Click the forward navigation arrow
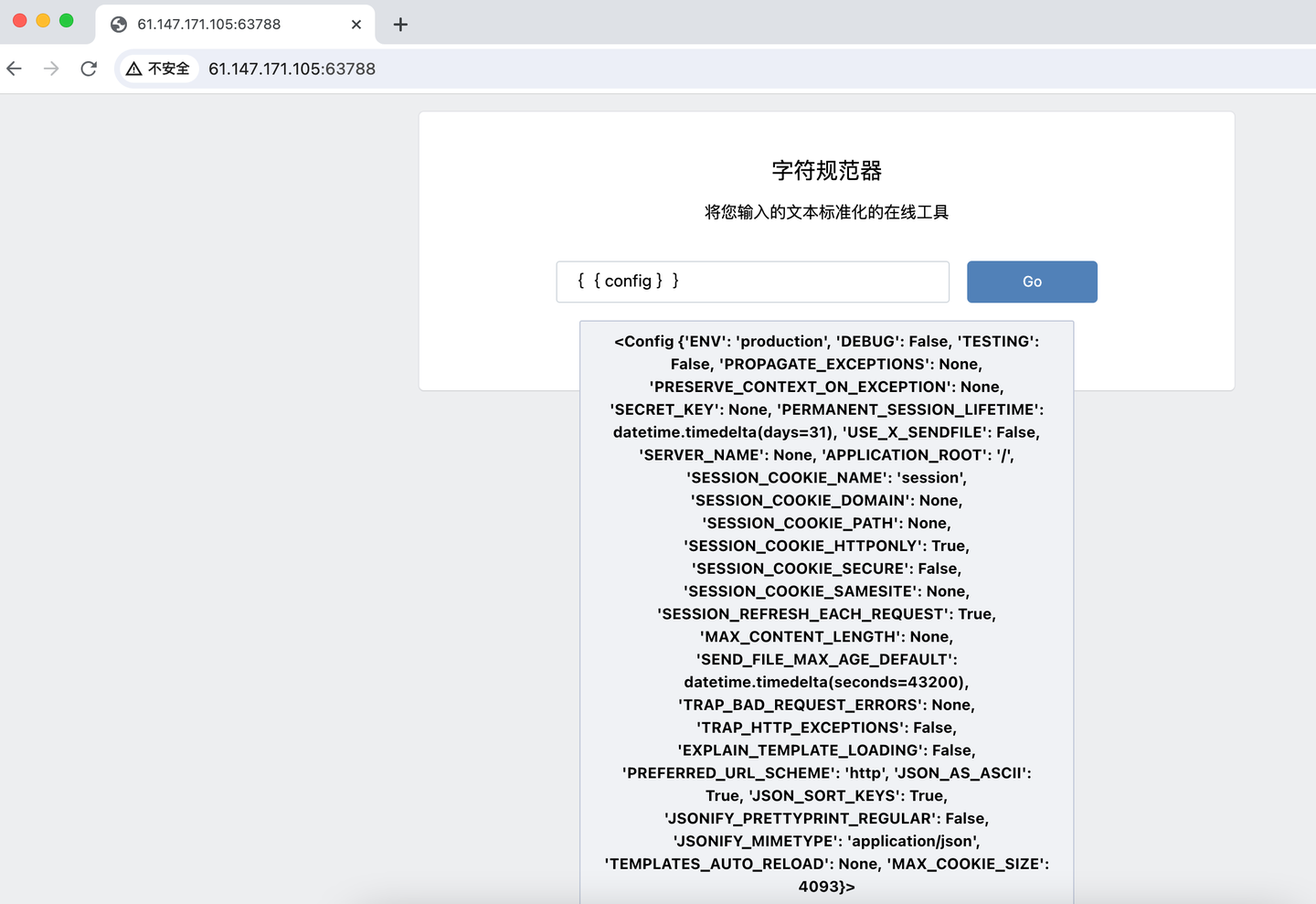The width and height of the screenshot is (1316, 904). pos(51,68)
